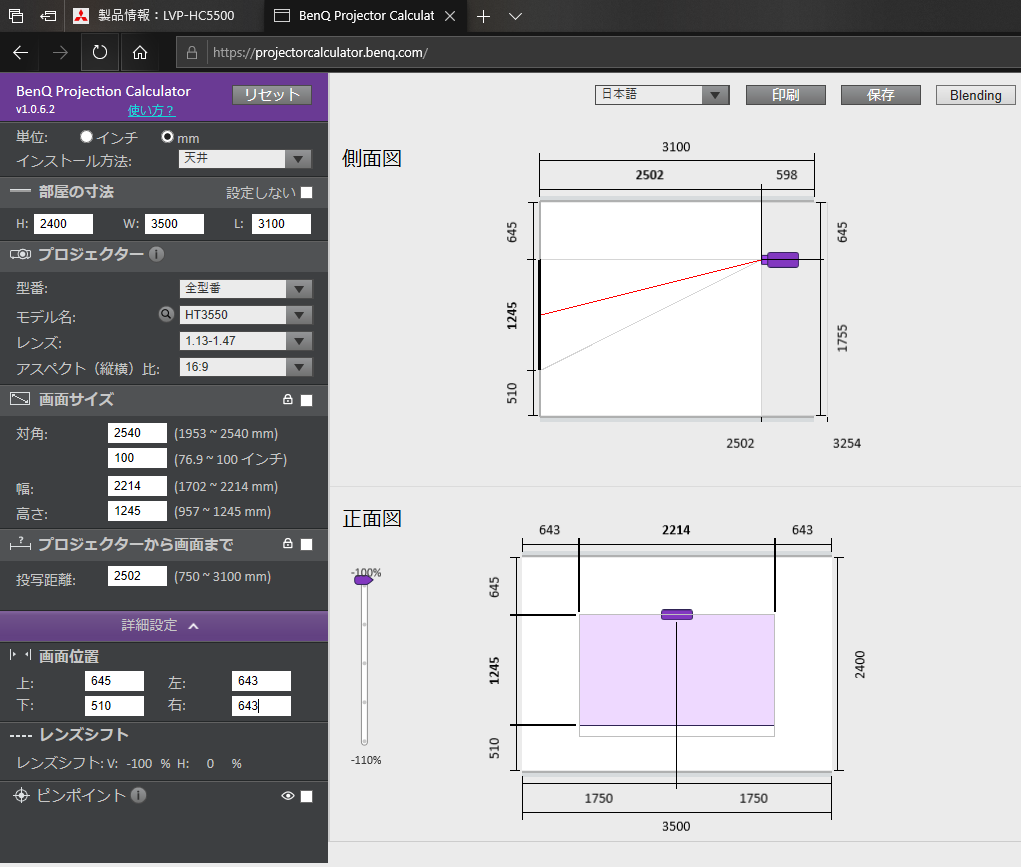Viewport: 1021px width, 867px height.
Task: Click the projection distance field 2502
Action: coord(137,576)
